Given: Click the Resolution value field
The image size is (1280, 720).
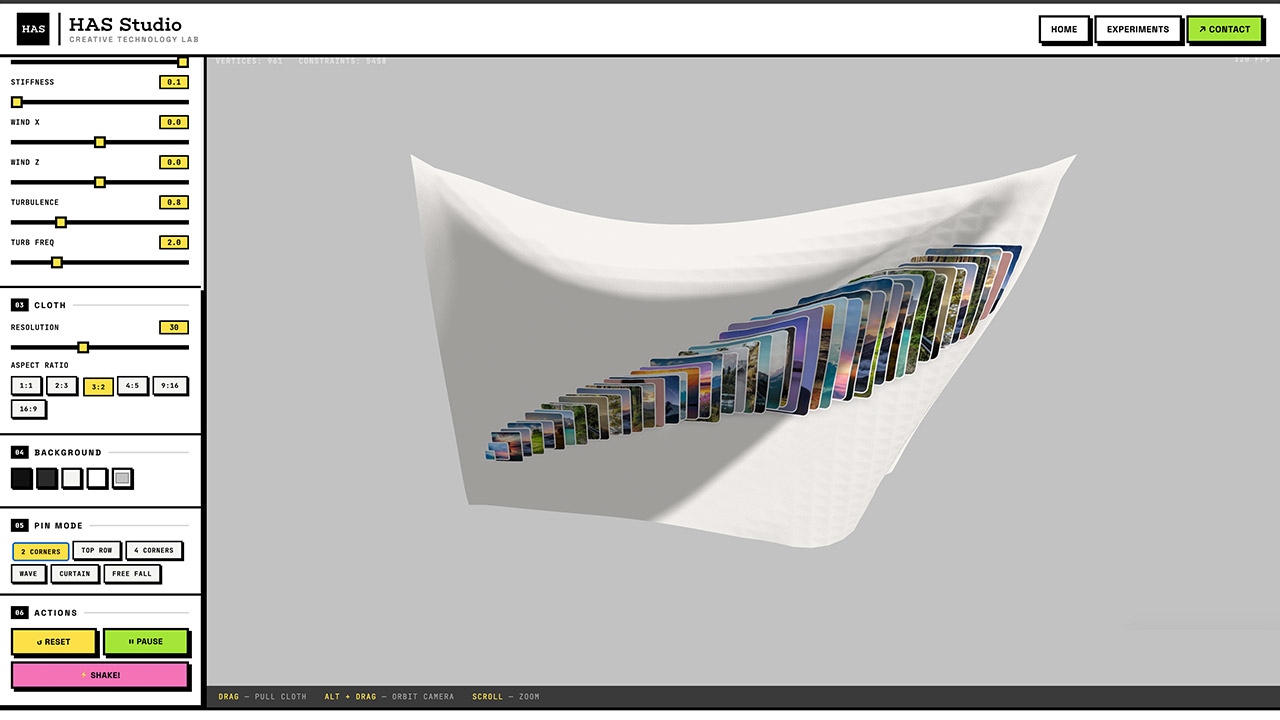Looking at the screenshot, I should pyautogui.click(x=173, y=327).
